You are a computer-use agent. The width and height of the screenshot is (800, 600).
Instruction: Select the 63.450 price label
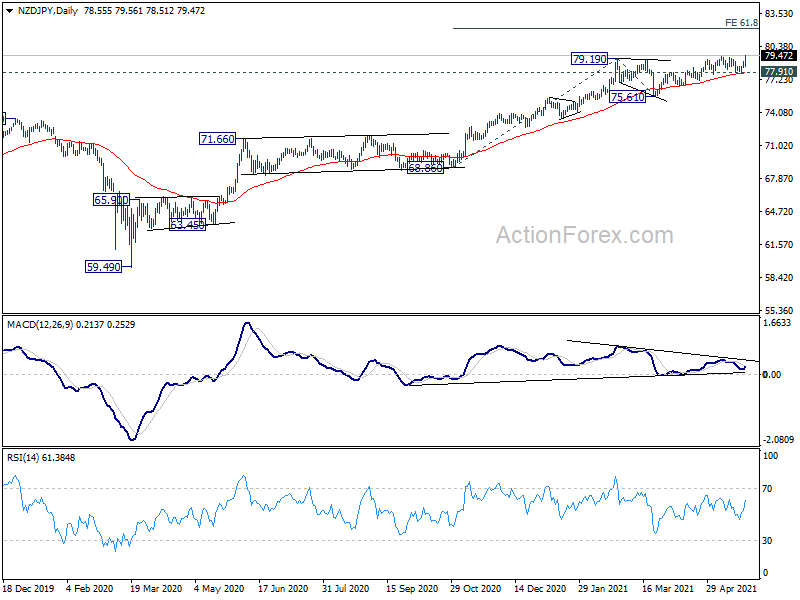point(187,224)
